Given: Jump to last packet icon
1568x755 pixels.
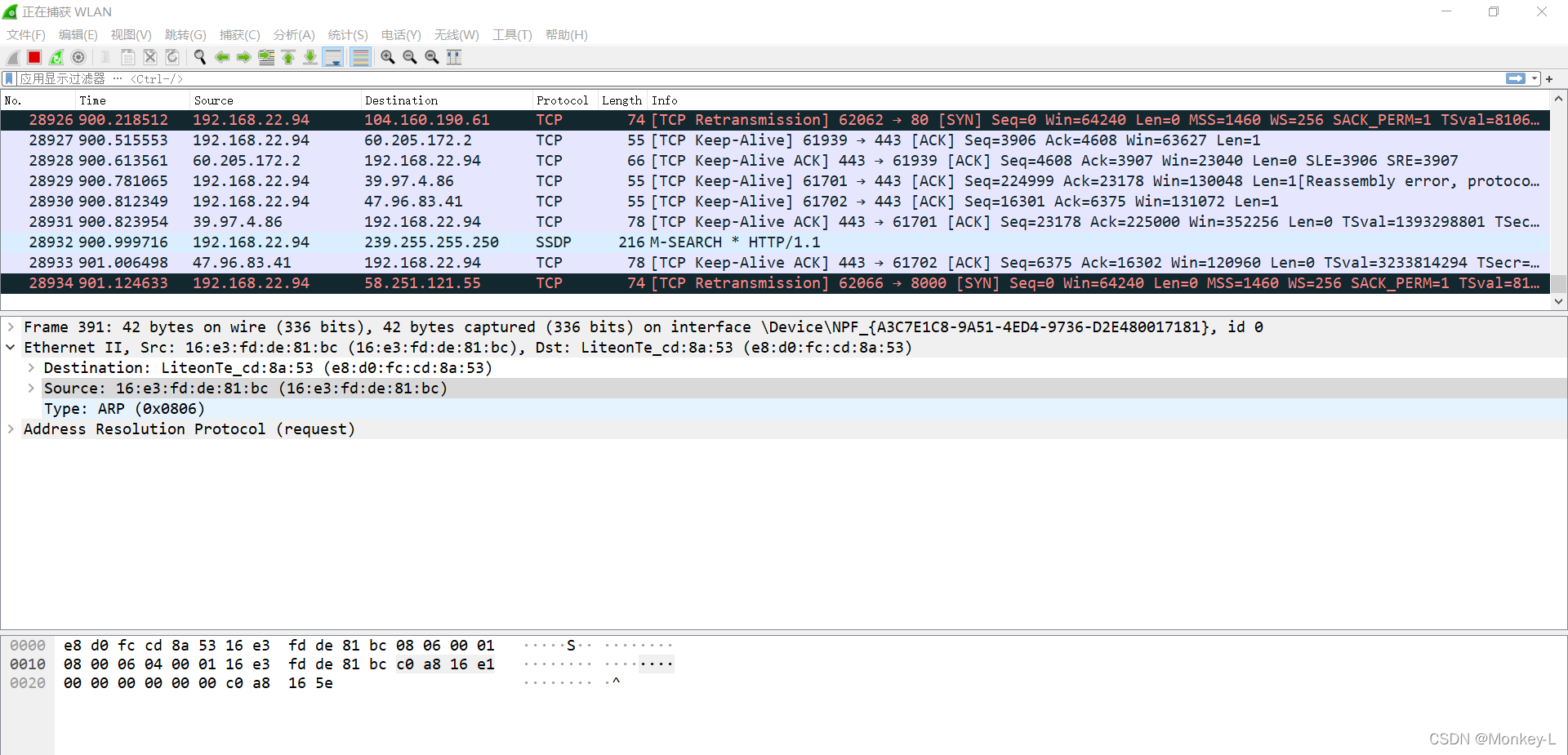Looking at the screenshot, I should coord(310,57).
